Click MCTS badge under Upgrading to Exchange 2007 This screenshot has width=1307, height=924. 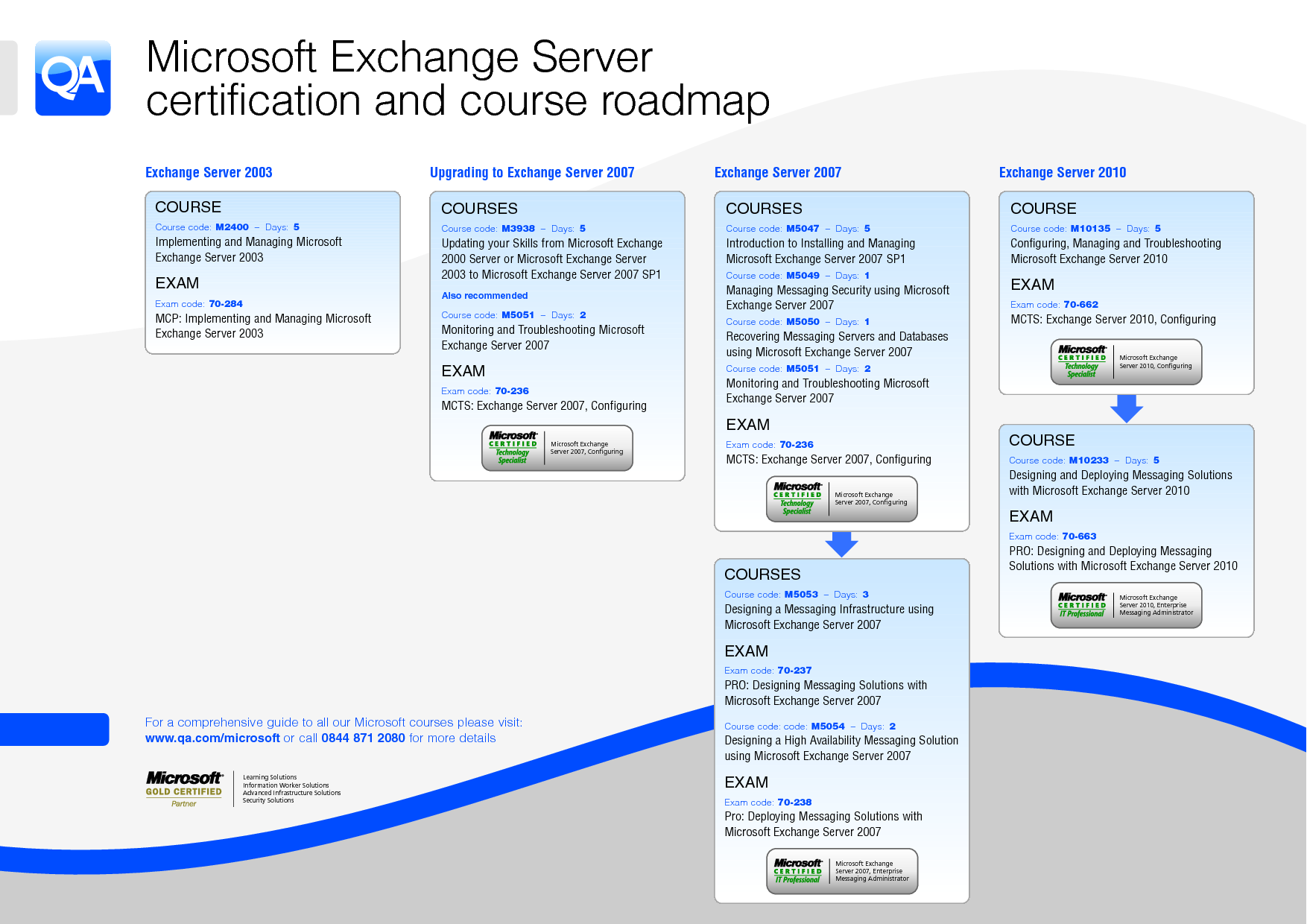557,448
